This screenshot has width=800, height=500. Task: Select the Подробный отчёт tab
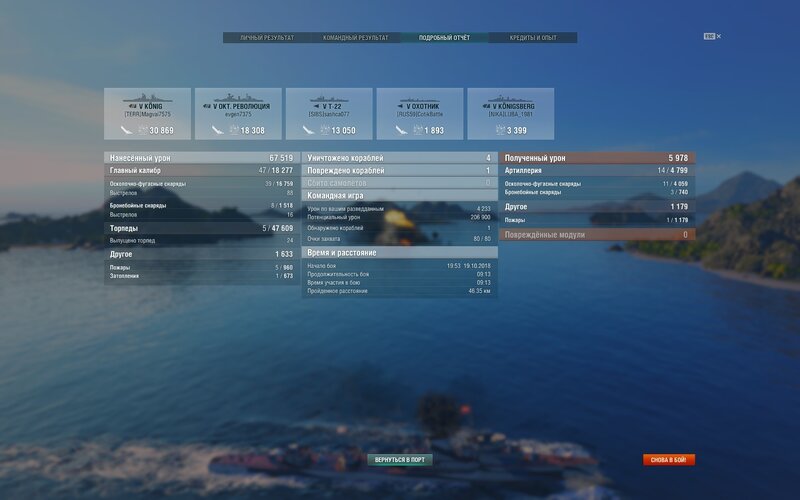[x=444, y=38]
